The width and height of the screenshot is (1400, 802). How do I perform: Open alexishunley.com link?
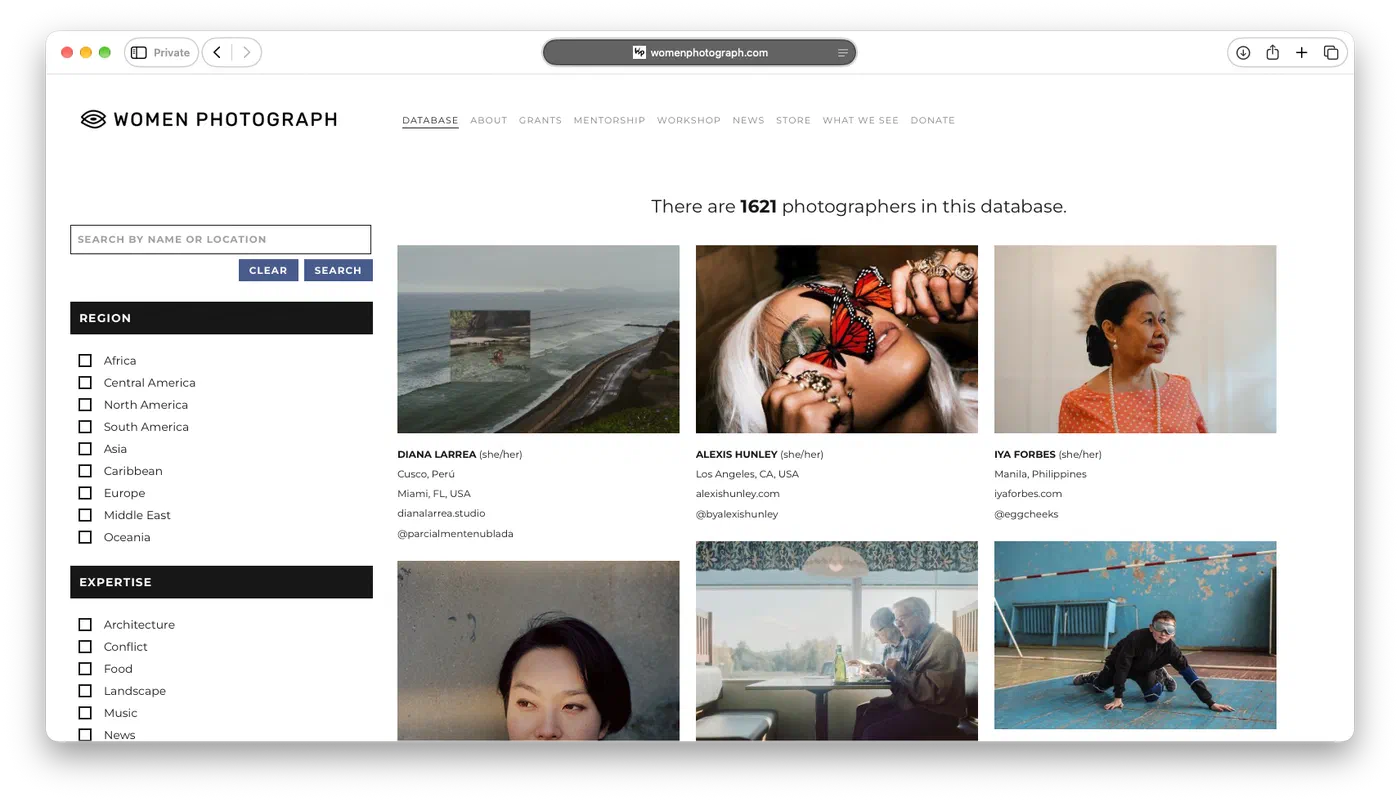point(738,494)
